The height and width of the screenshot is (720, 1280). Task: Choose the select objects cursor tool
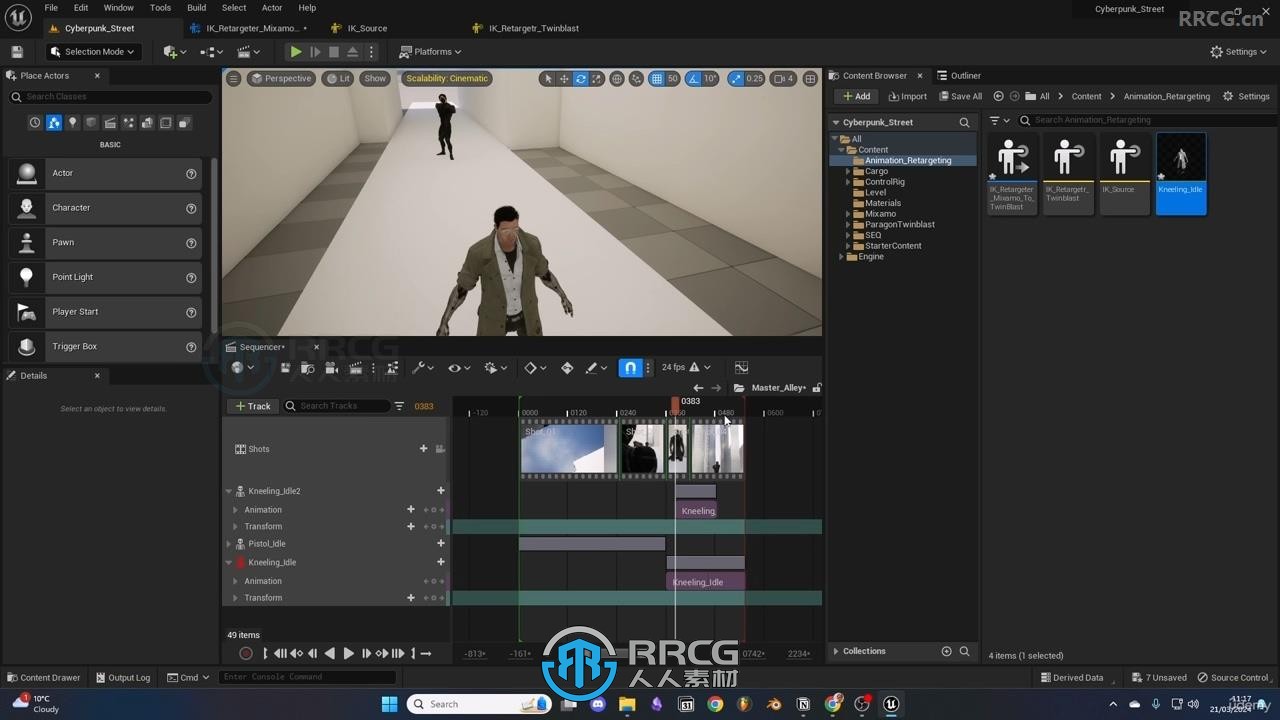(x=547, y=79)
